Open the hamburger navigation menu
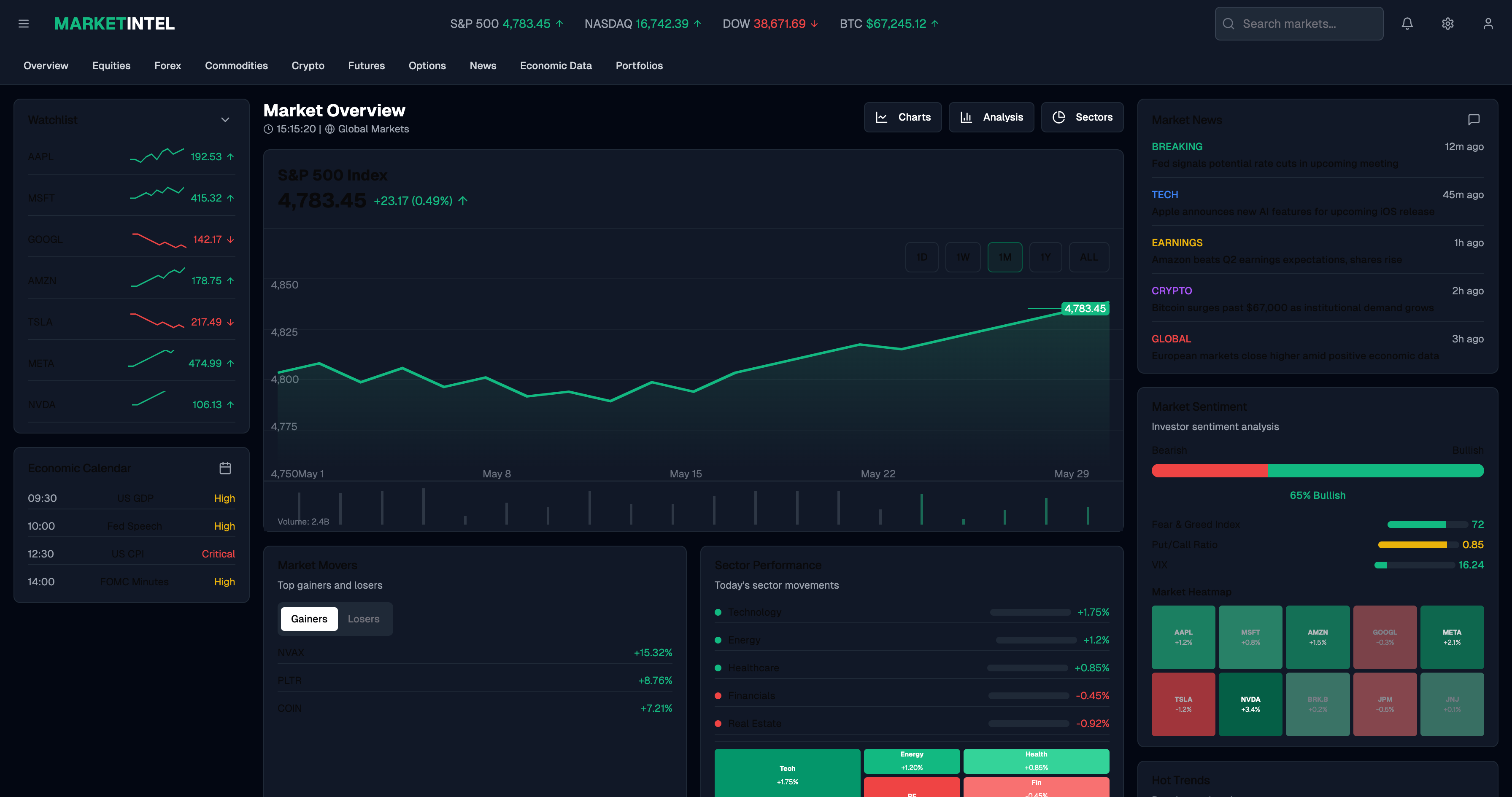1512x797 pixels. coord(24,24)
